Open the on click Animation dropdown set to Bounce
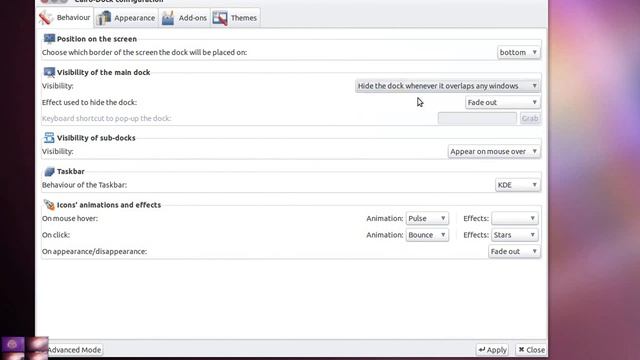This screenshot has width=640, height=360. point(427,235)
